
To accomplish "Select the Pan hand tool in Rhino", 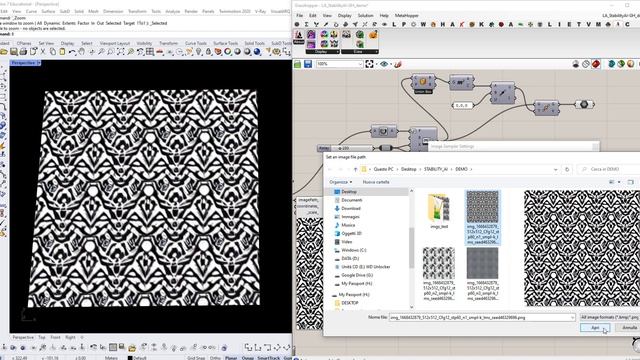I will (82, 52).
